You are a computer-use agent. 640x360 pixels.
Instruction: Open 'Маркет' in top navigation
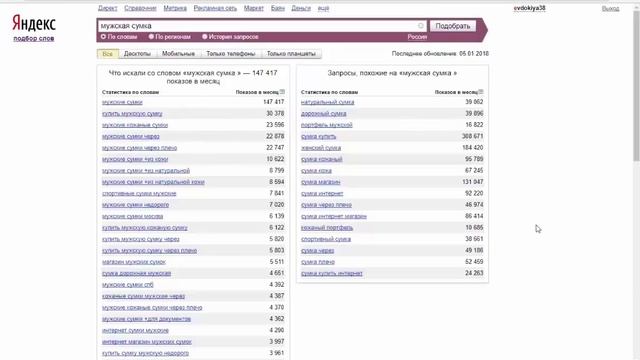click(253, 8)
